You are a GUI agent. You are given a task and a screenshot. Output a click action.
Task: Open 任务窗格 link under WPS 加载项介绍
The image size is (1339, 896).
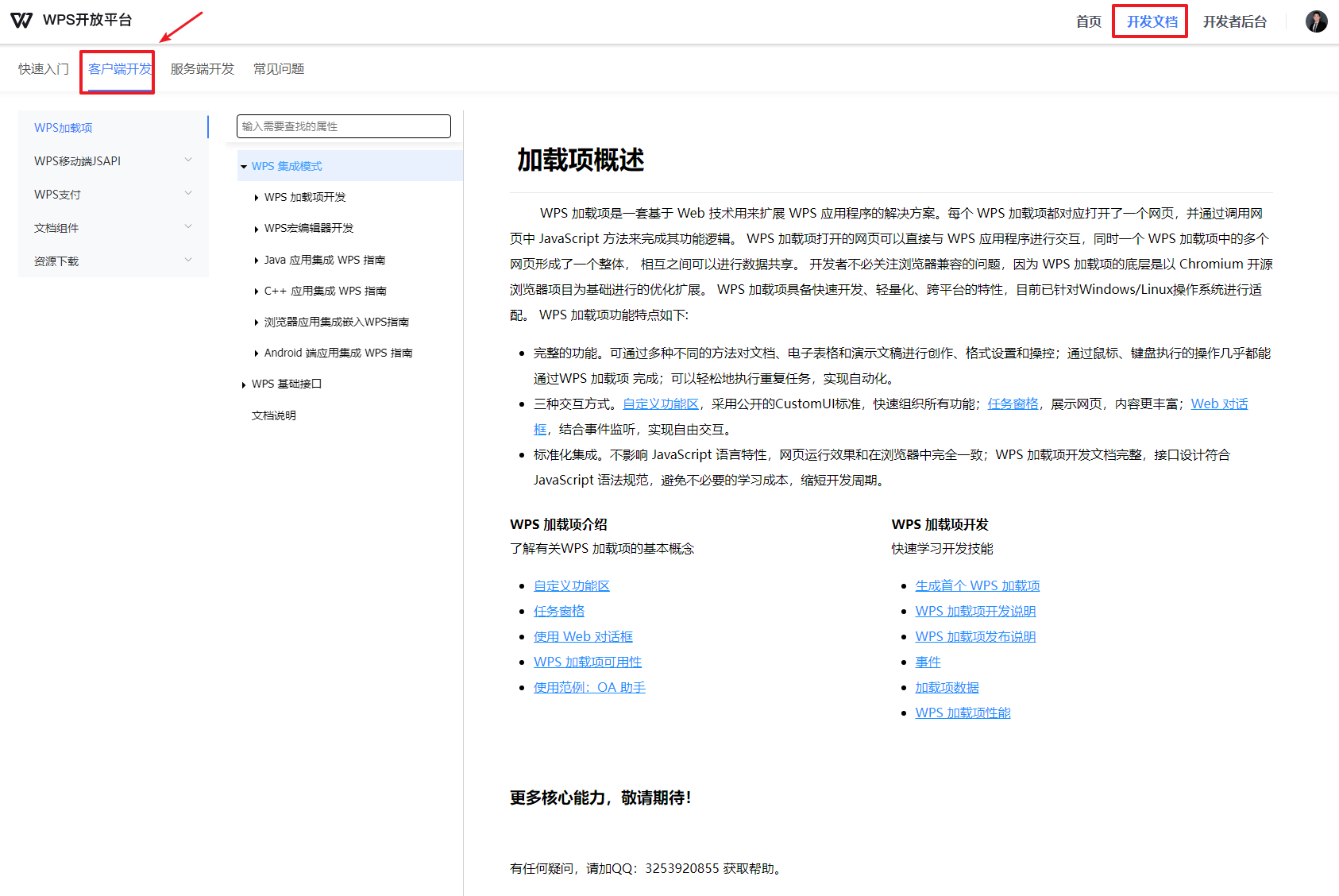pos(559,611)
